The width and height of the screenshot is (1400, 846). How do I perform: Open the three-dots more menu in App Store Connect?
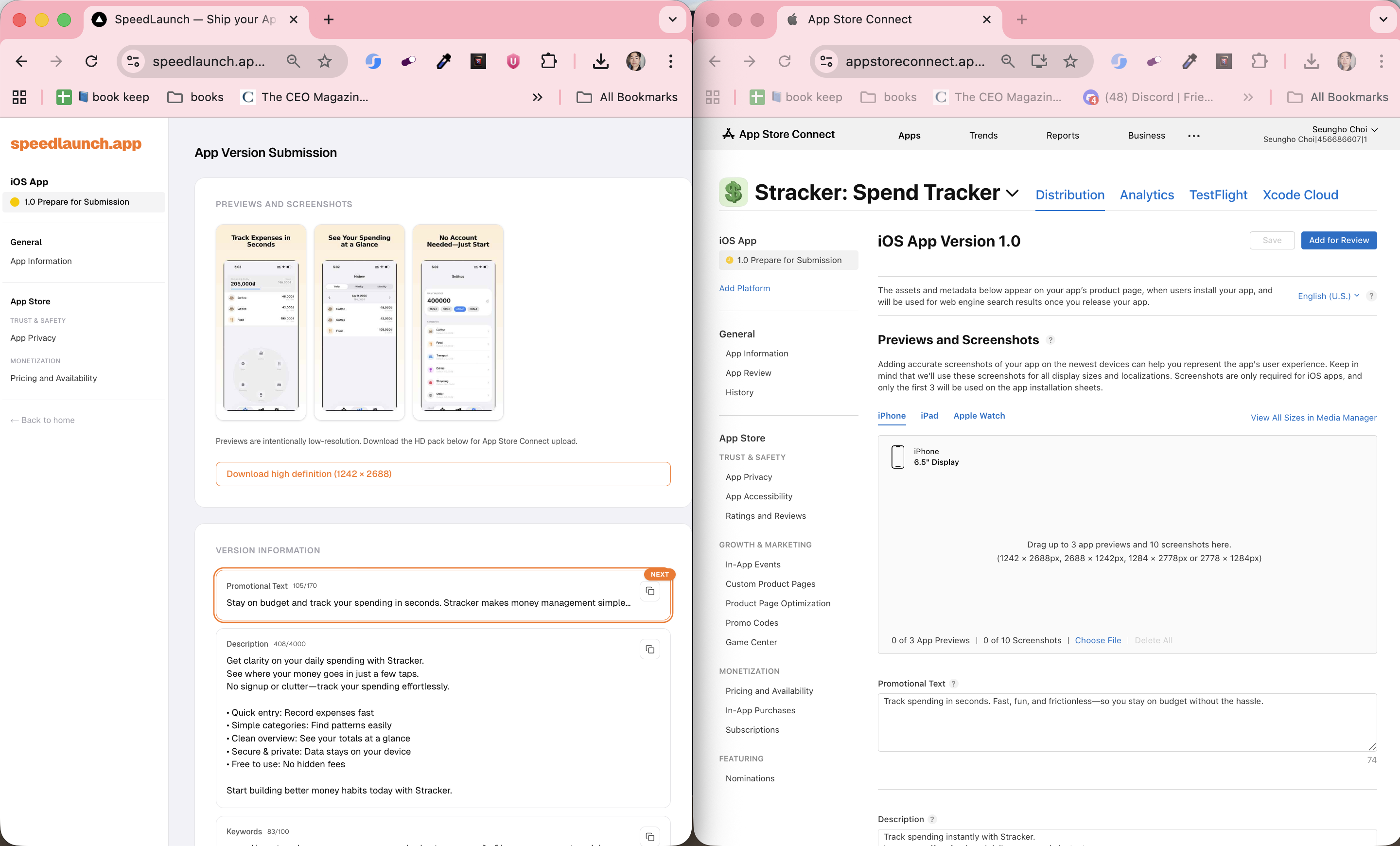(1194, 135)
